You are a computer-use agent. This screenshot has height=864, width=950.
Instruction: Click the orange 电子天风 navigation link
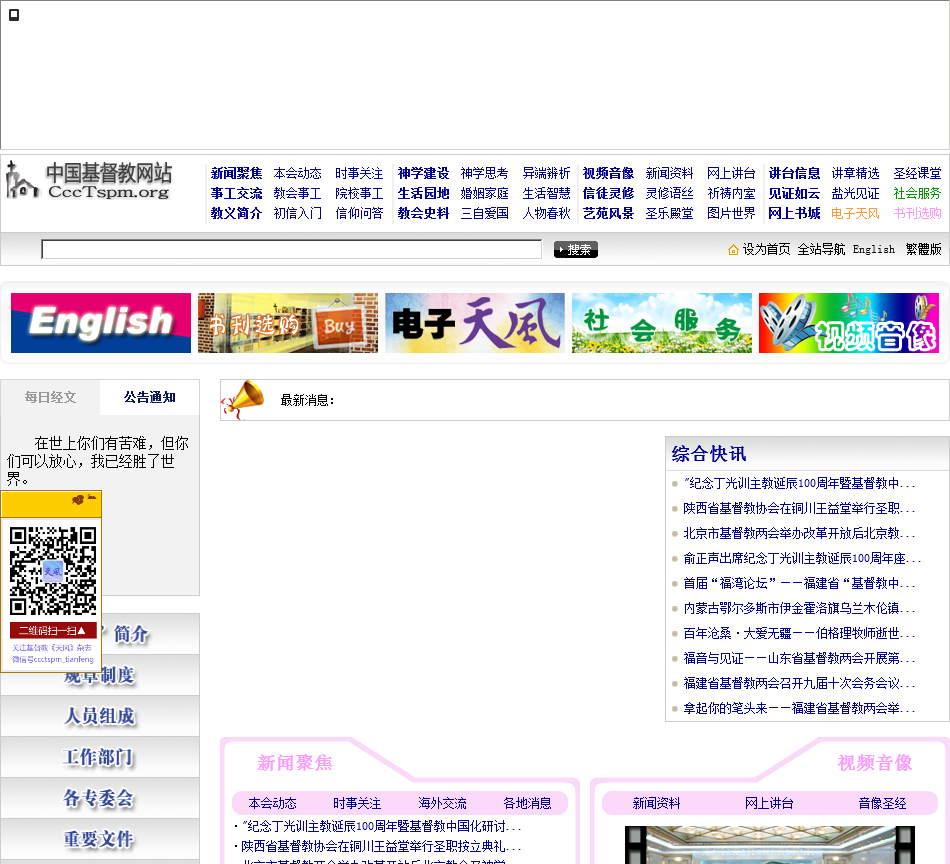point(855,213)
